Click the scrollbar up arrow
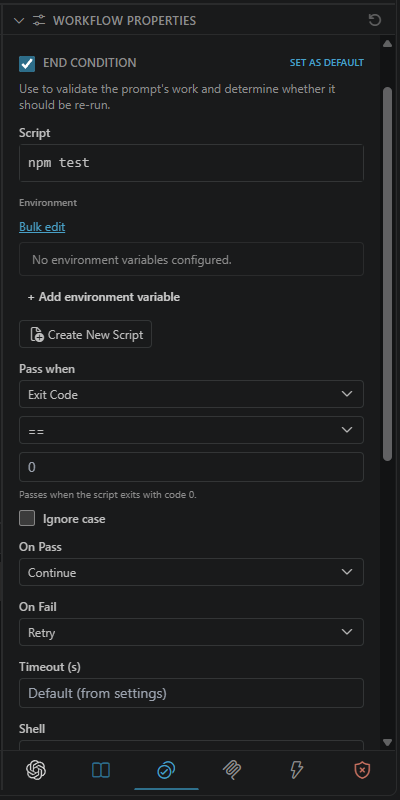The width and height of the screenshot is (400, 800). click(387, 44)
